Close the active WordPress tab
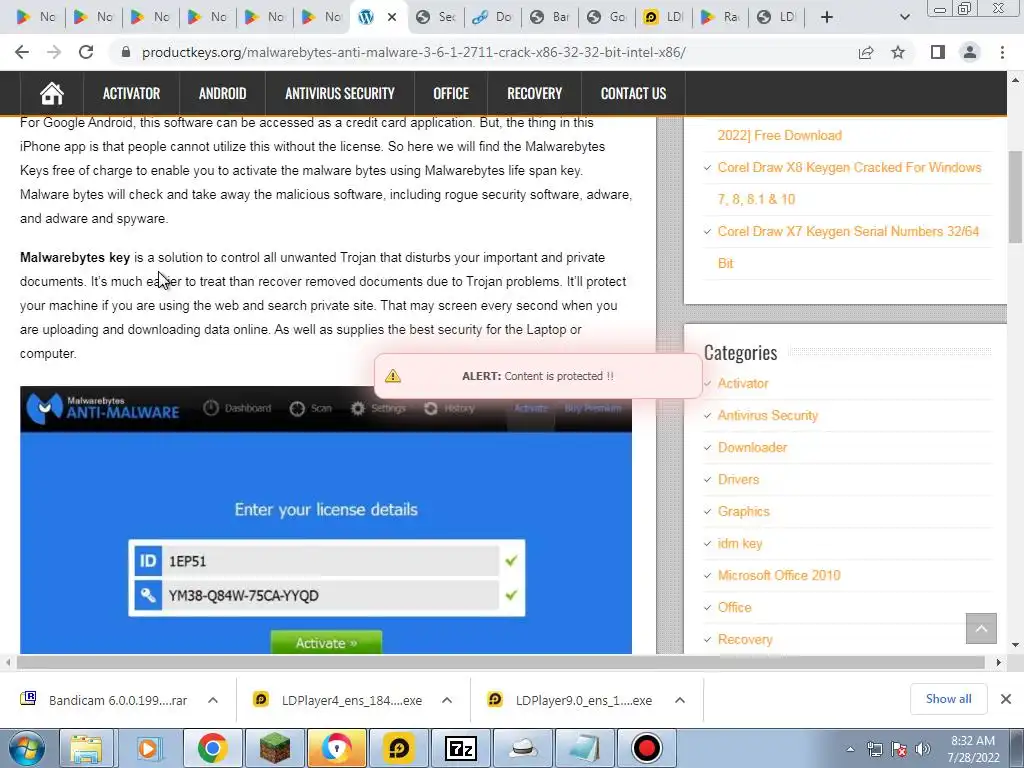 [x=392, y=17]
